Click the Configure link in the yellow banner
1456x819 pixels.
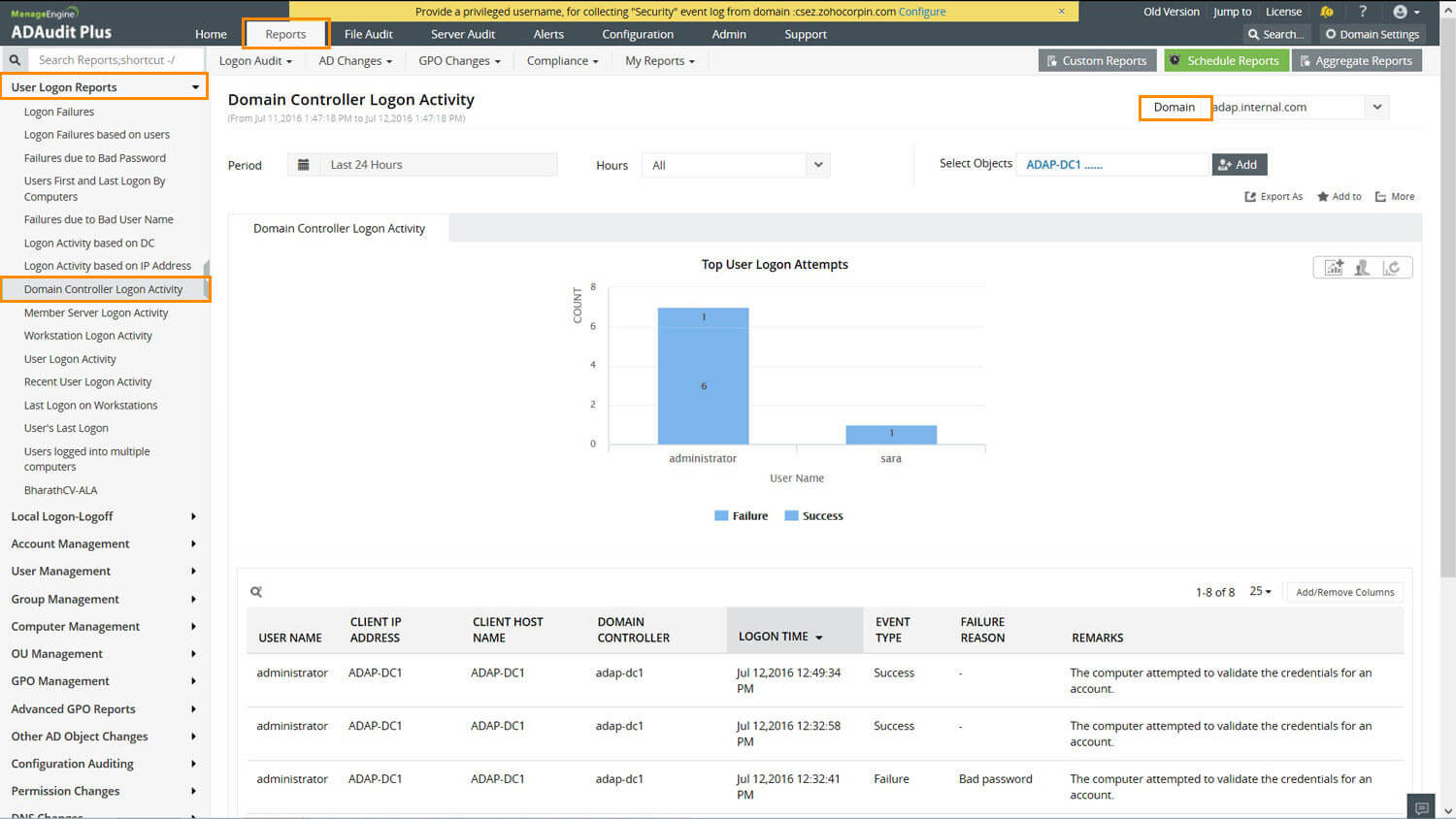(x=922, y=11)
